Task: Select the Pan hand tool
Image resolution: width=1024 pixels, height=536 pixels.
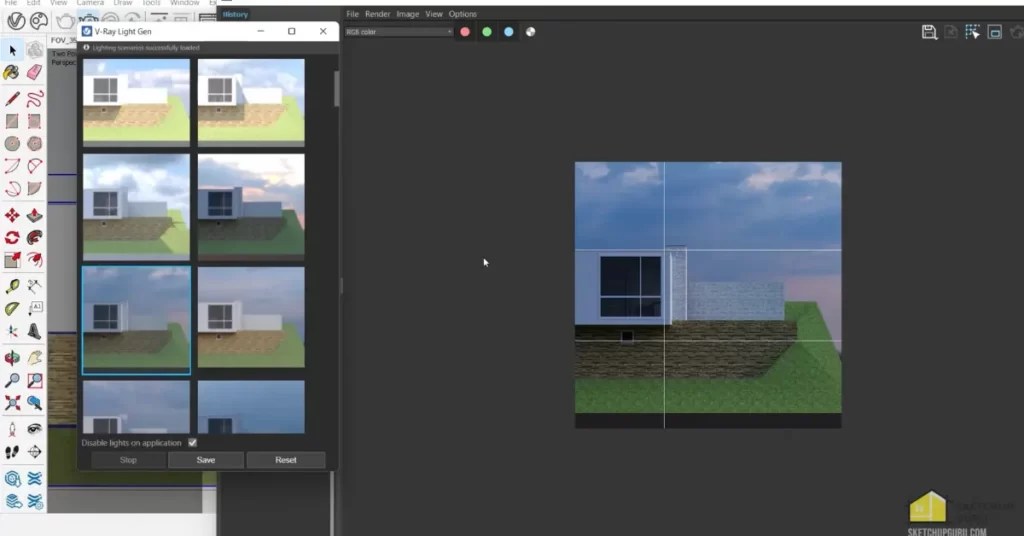Action: coord(35,358)
